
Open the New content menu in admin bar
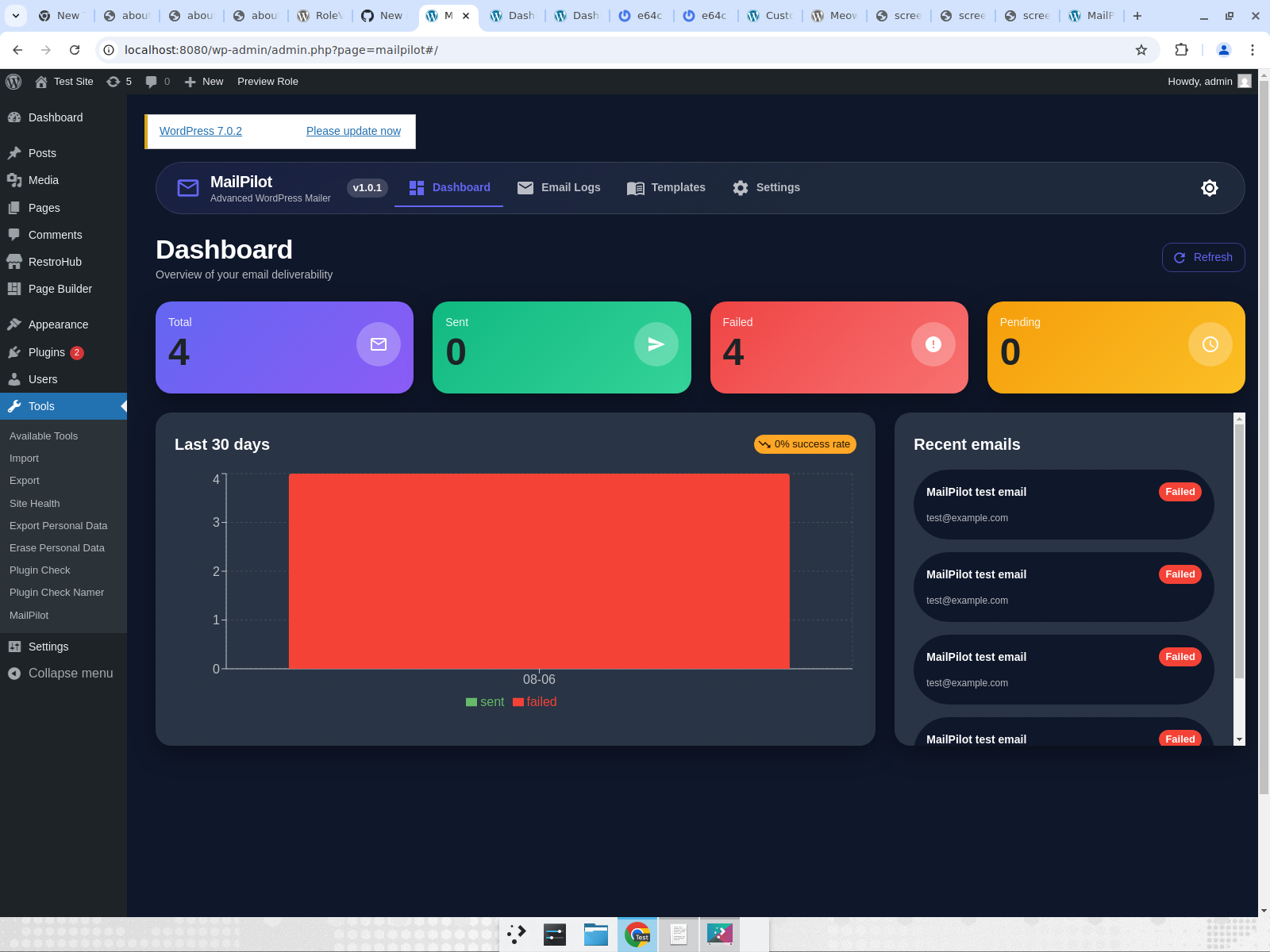(204, 82)
